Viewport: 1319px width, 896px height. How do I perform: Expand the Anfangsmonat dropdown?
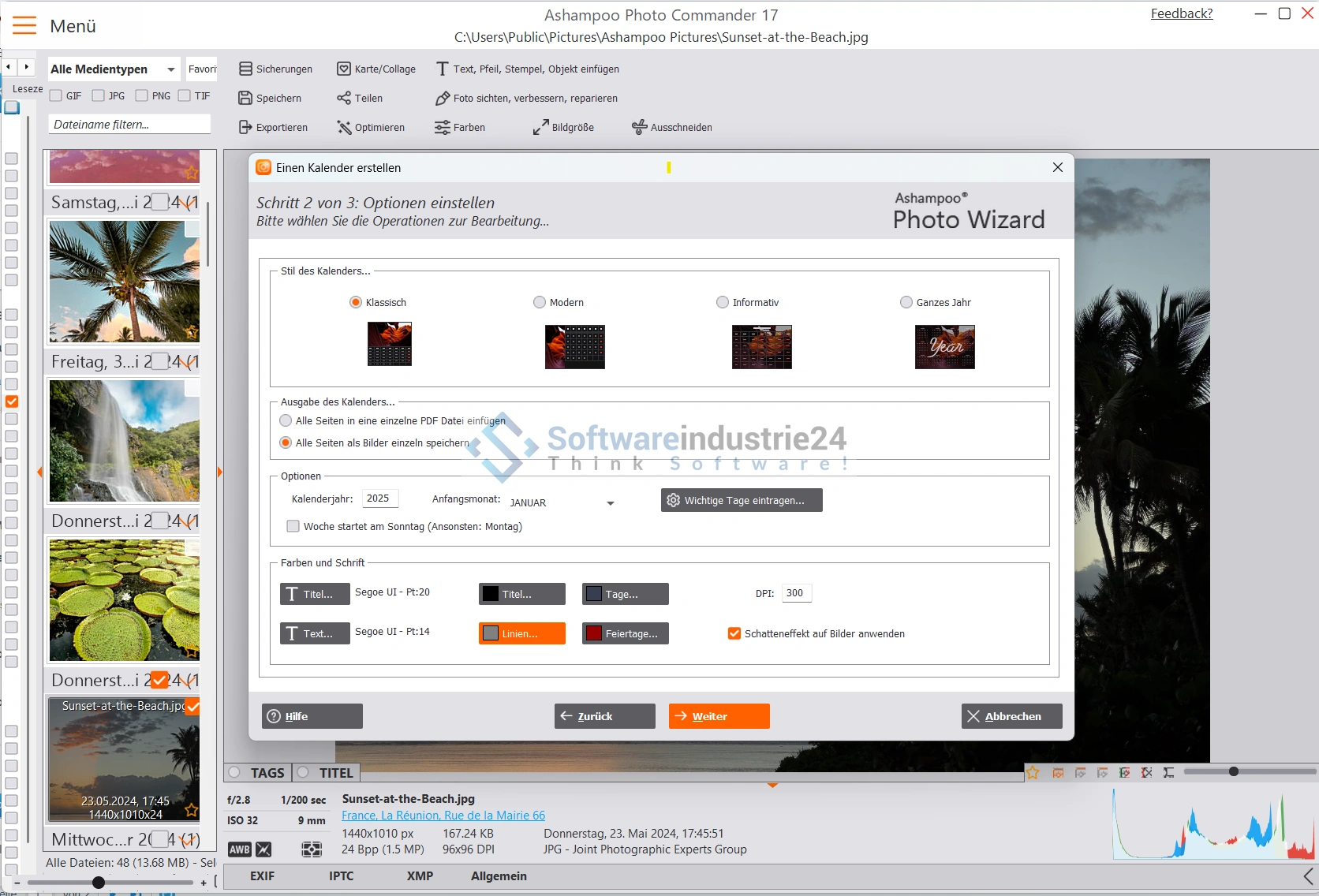[x=610, y=503]
